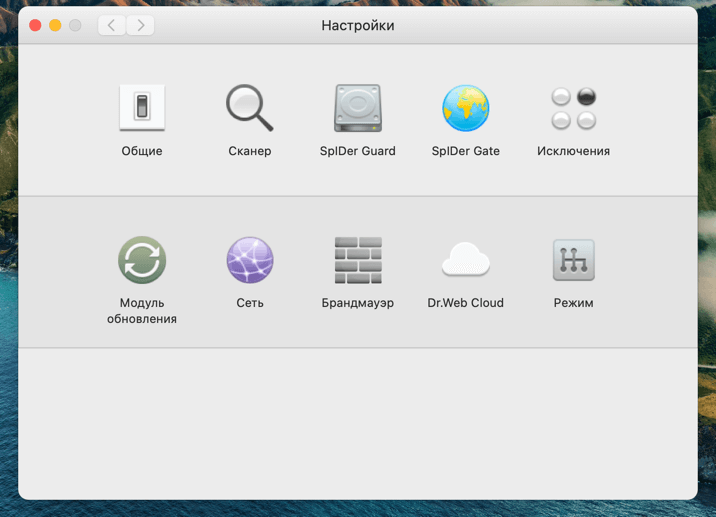Image resolution: width=716 pixels, height=517 pixels.
Task: Go forward with the right chevron button
Action: pos(140,25)
